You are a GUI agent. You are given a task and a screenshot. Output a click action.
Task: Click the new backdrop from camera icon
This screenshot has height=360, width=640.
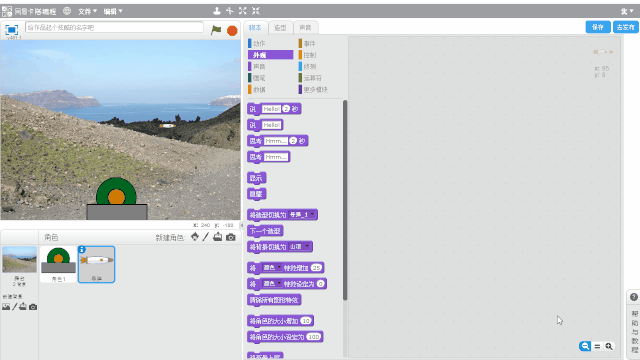tap(33, 307)
